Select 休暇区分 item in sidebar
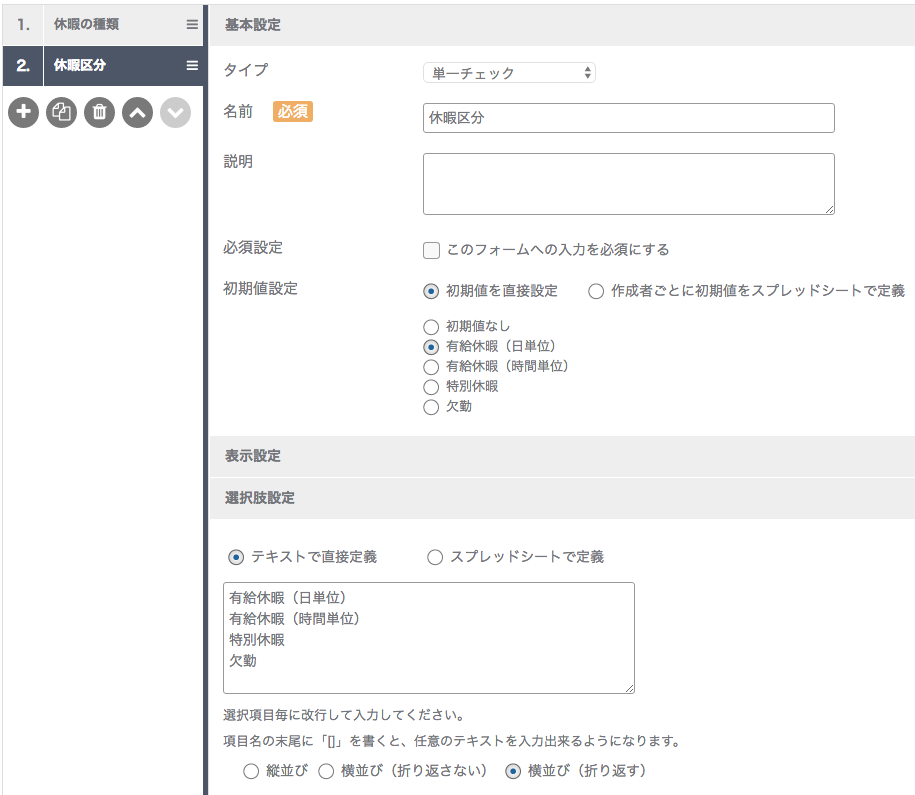Image resolution: width=915 pixels, height=795 pixels. click(103, 65)
